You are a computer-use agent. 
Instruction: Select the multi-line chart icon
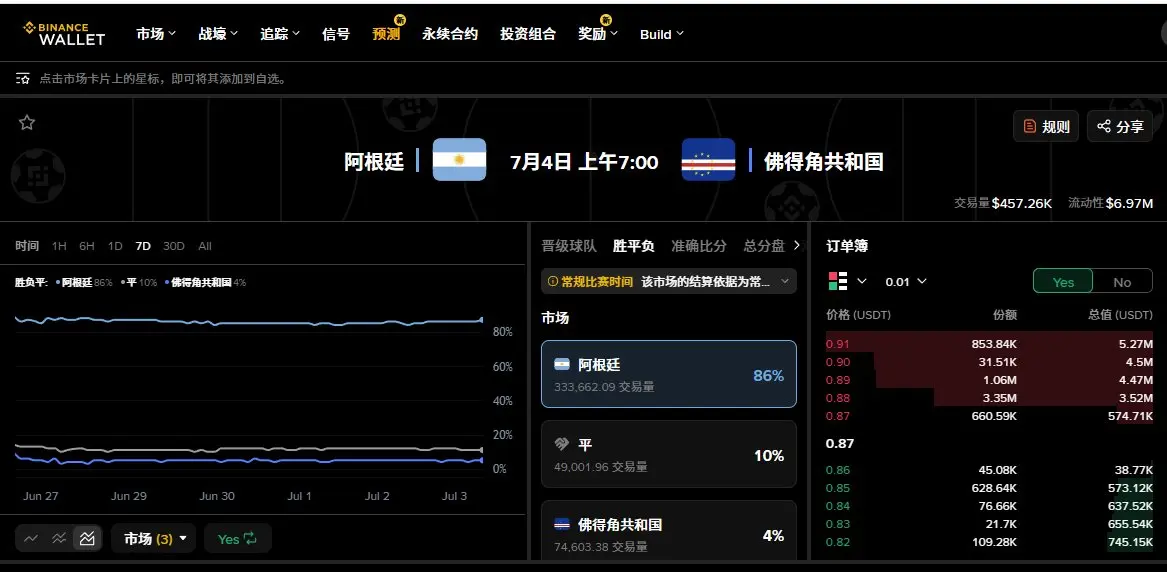click(x=59, y=539)
